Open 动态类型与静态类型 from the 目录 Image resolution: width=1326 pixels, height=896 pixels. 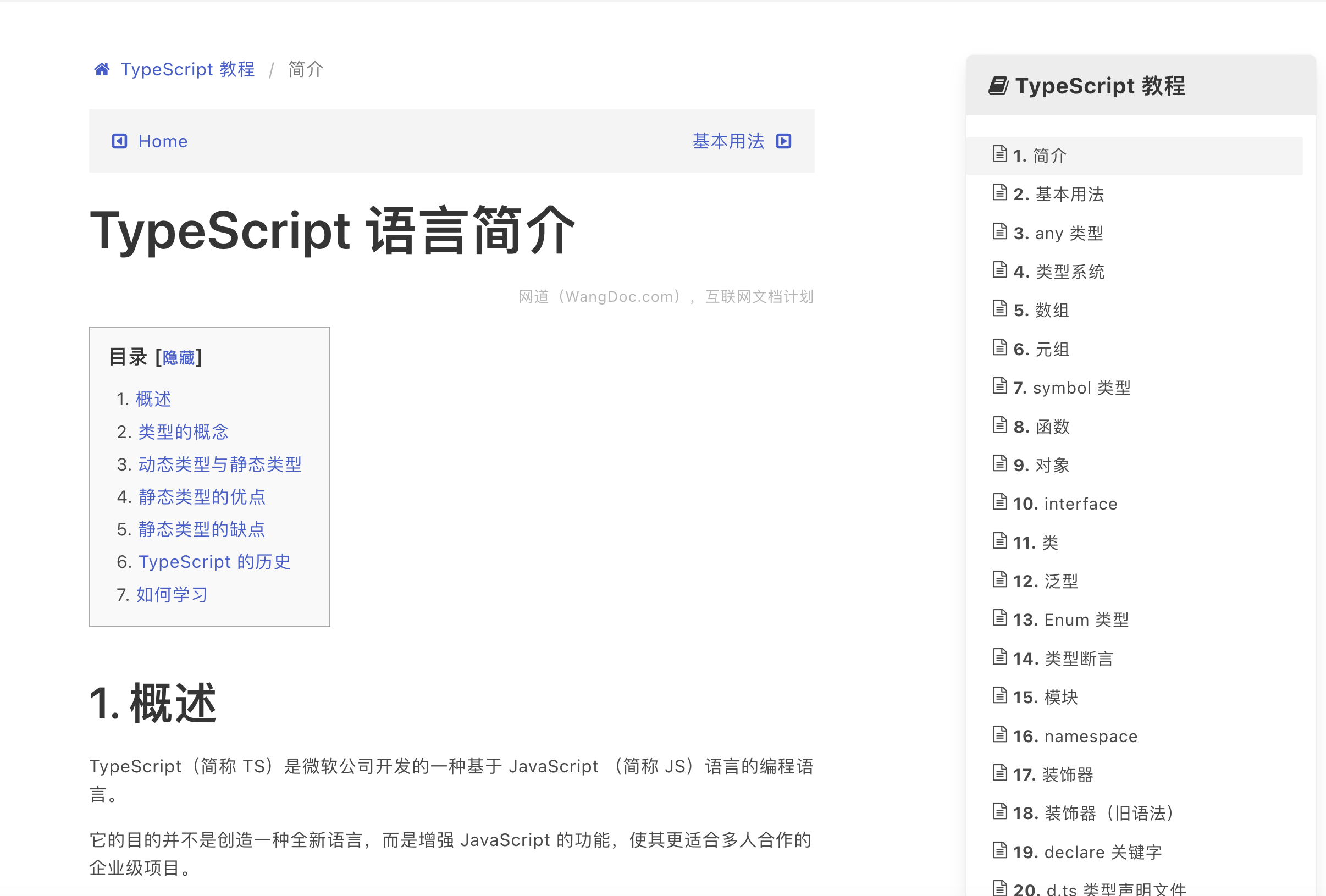[220, 464]
